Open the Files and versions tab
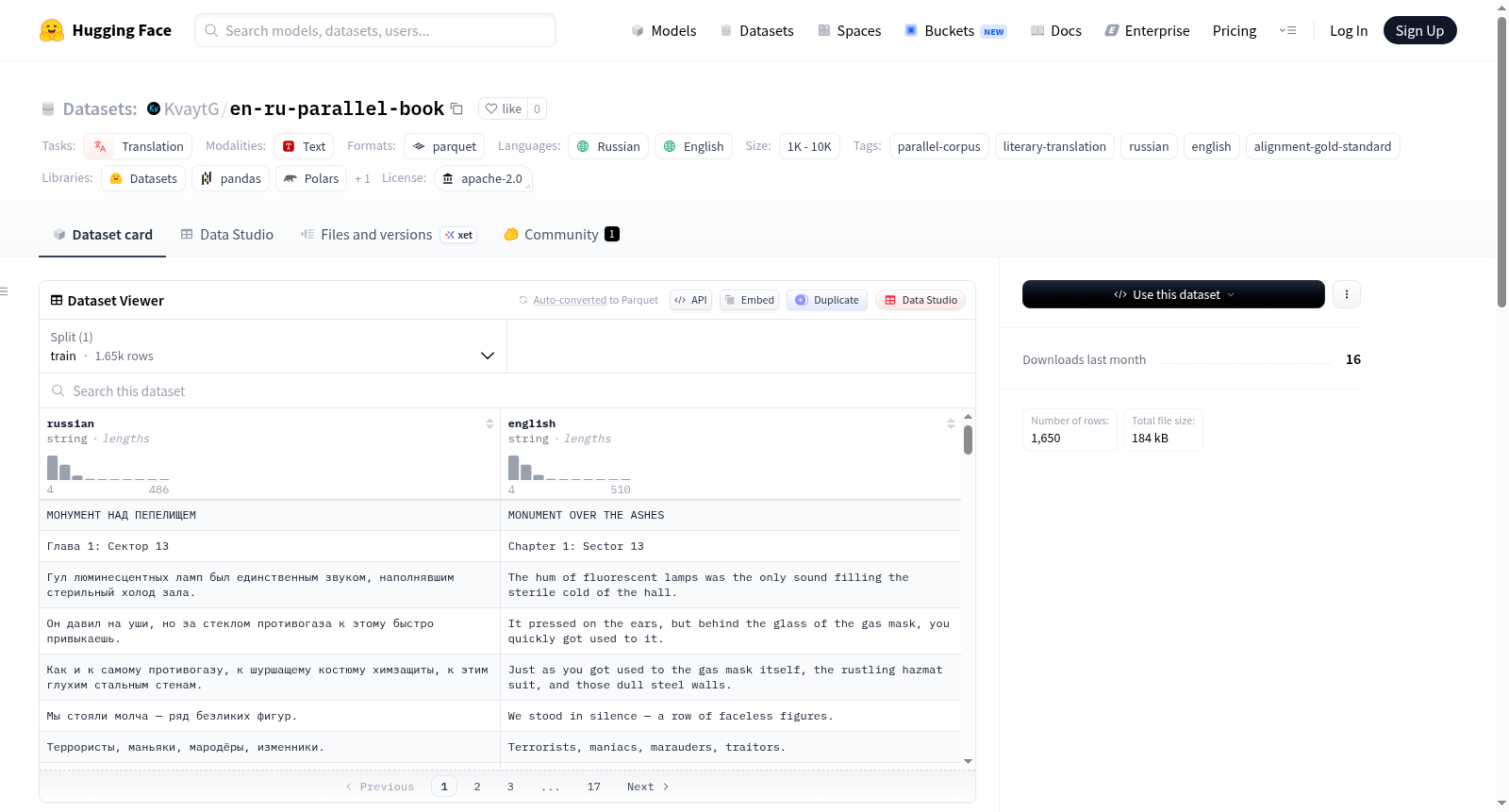Screen dimensions: 1509x812 click(x=388, y=235)
